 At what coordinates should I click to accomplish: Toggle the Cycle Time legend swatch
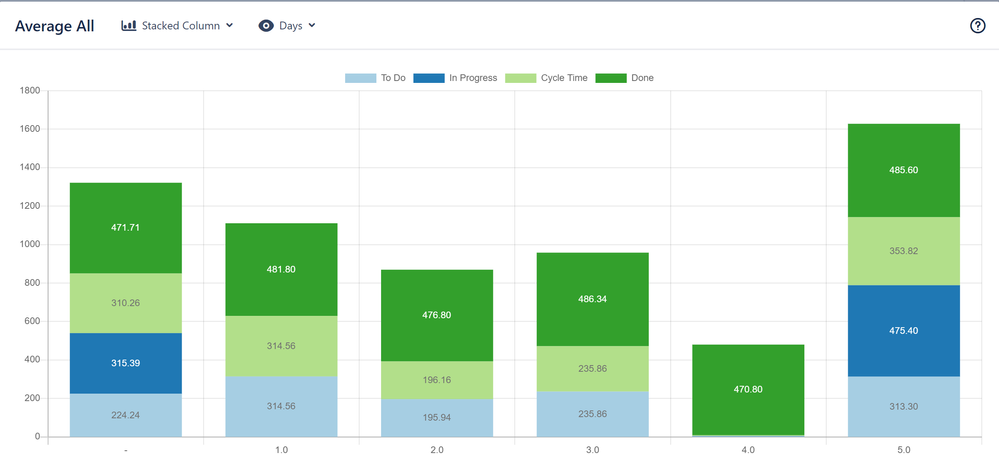tap(521, 78)
